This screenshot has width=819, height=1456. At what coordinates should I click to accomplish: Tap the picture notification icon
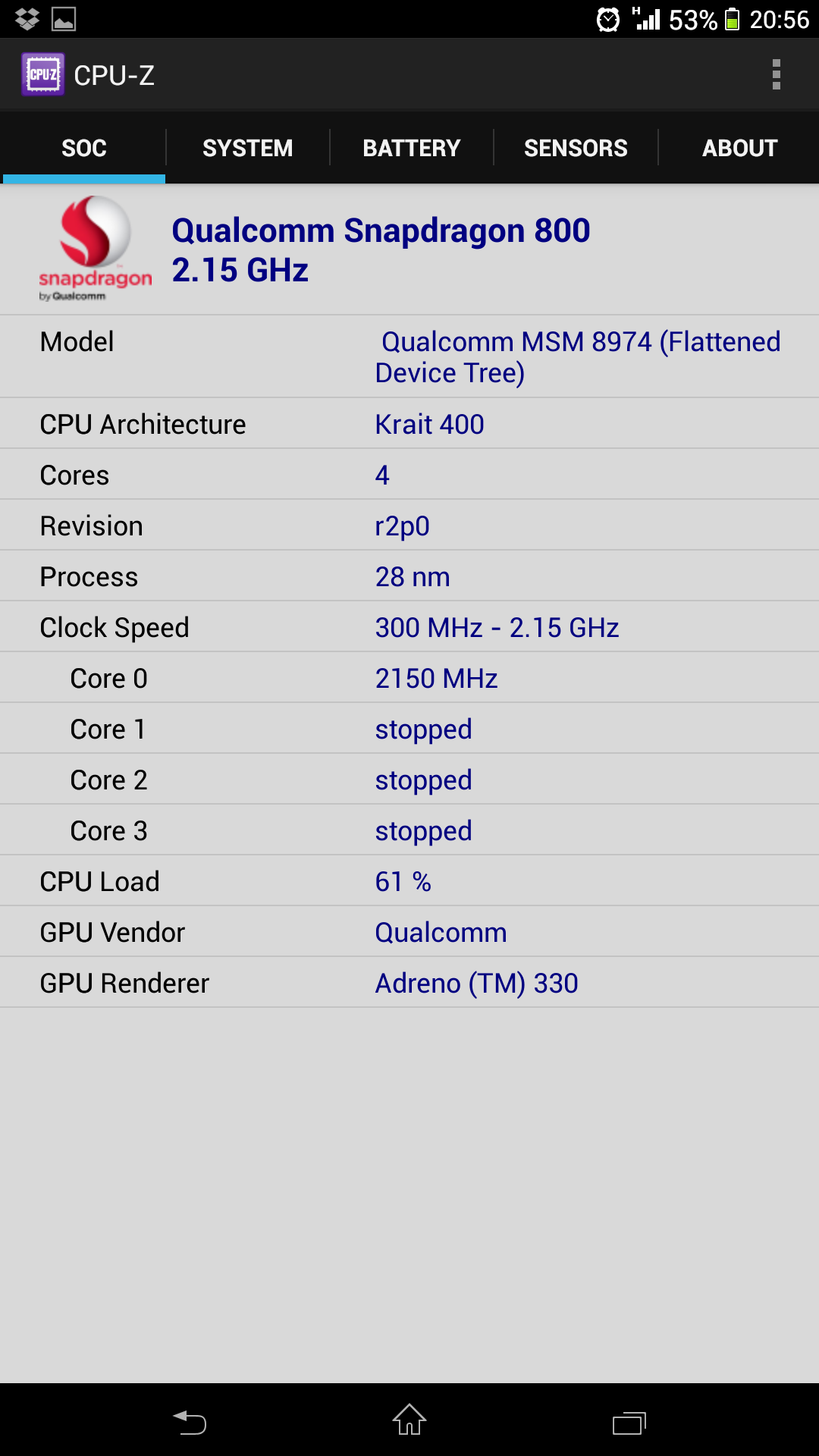64,19
